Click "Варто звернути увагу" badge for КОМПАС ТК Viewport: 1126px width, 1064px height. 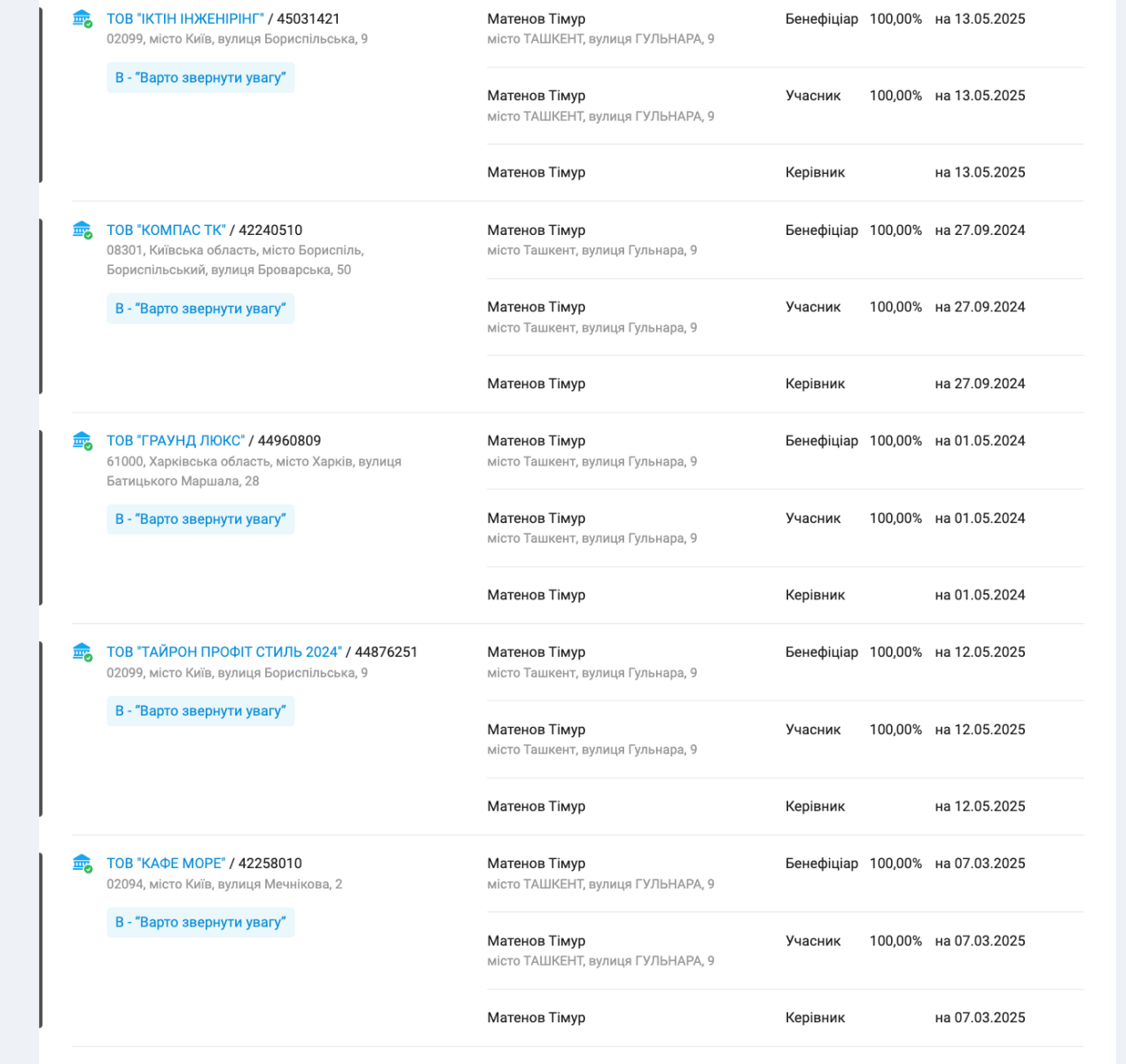[200, 309]
